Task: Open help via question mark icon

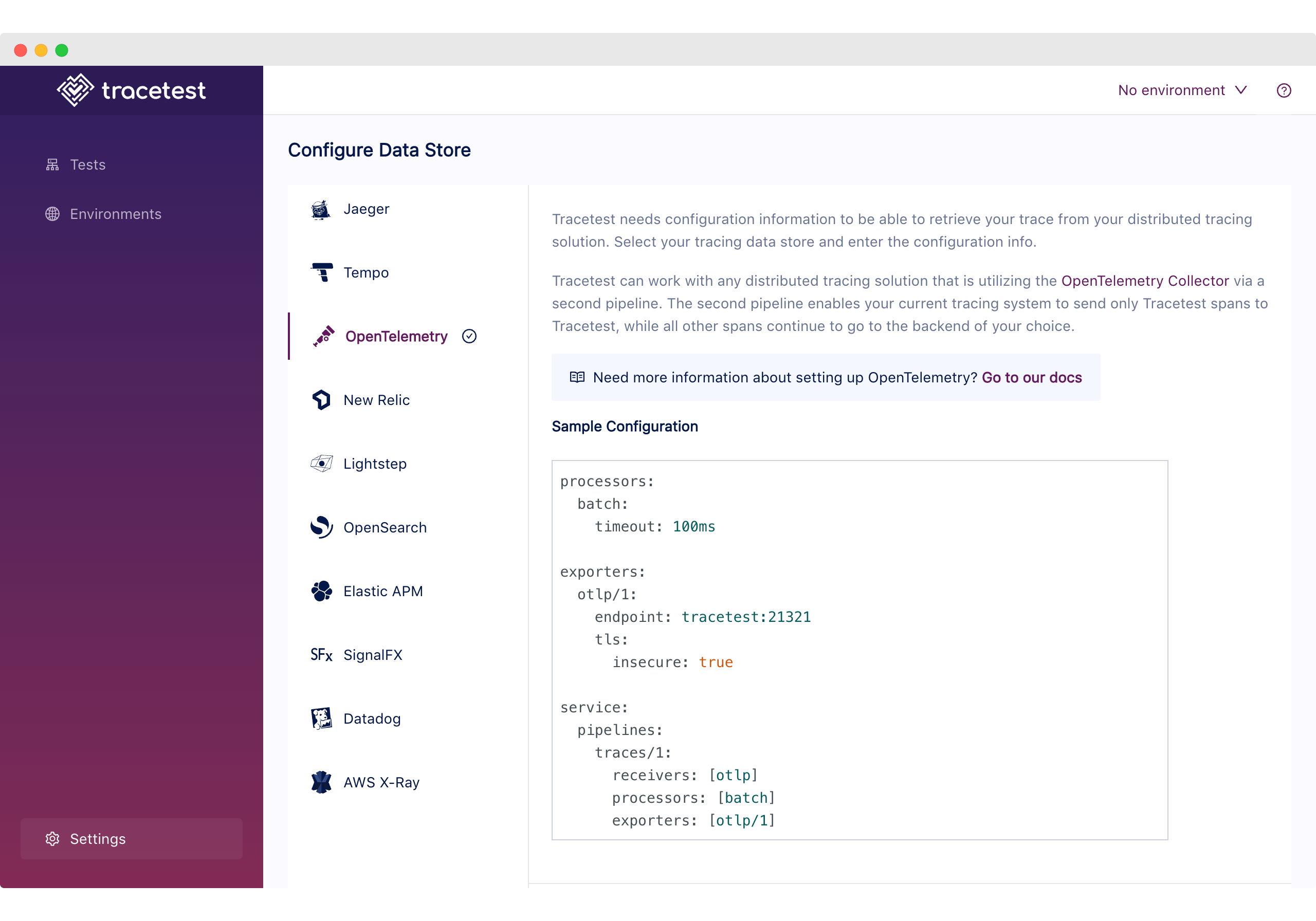Action: click(x=1283, y=90)
